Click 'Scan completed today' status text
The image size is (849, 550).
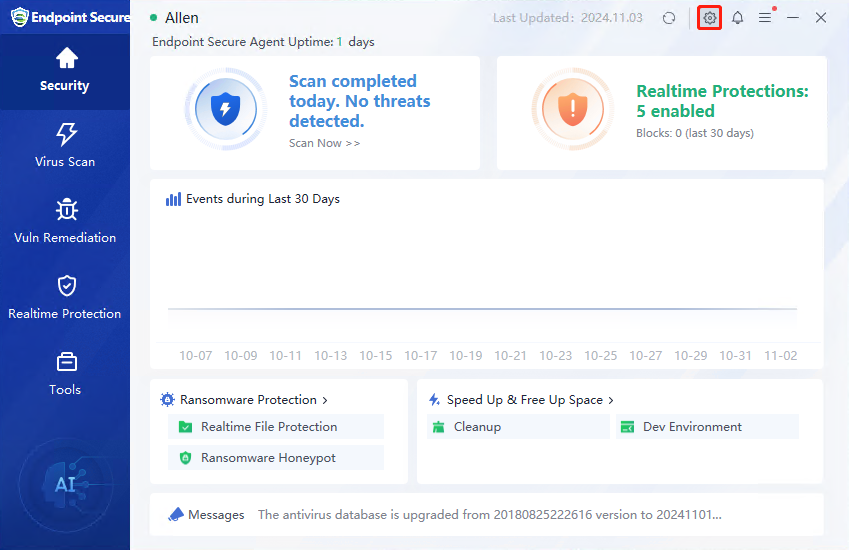pyautogui.click(x=360, y=101)
